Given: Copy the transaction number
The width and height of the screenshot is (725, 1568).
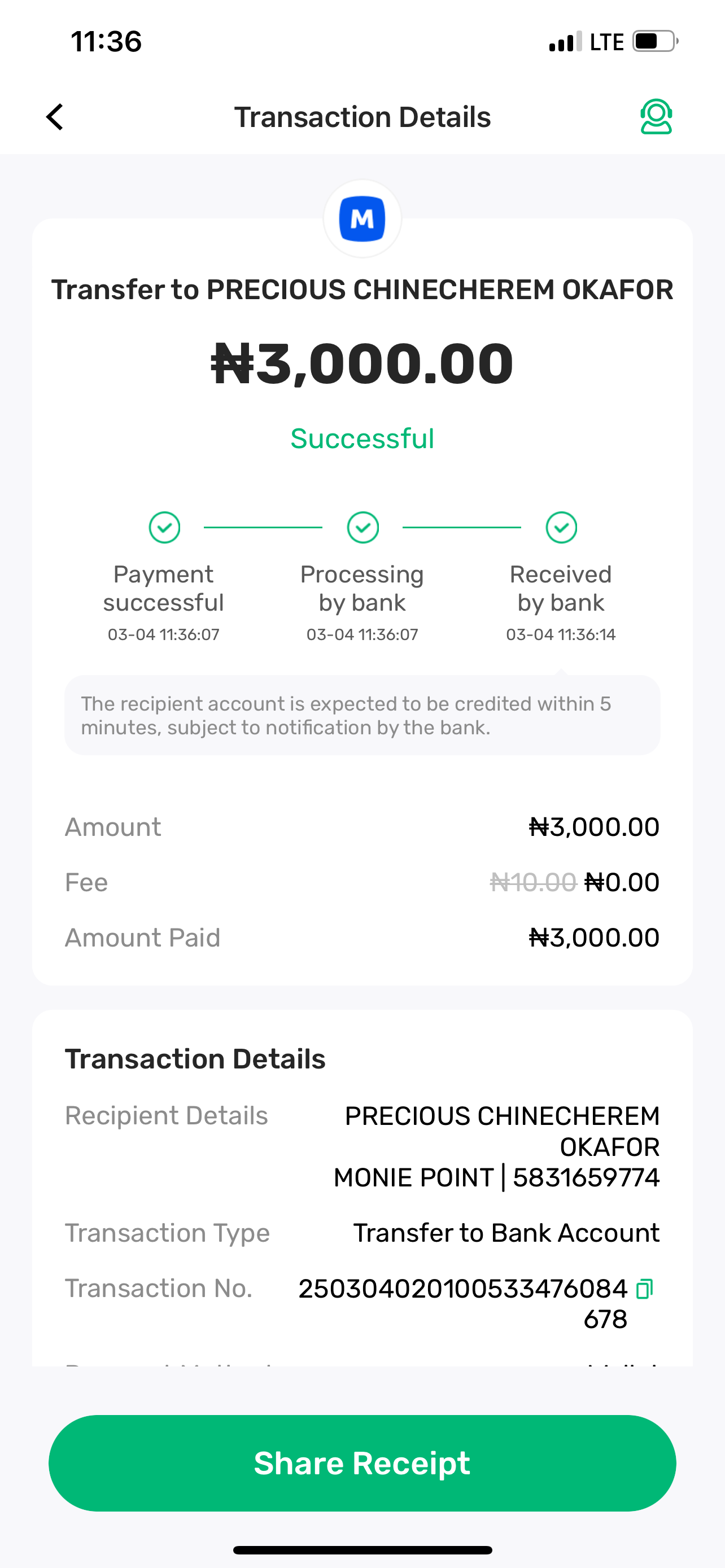Looking at the screenshot, I should [x=644, y=1289].
